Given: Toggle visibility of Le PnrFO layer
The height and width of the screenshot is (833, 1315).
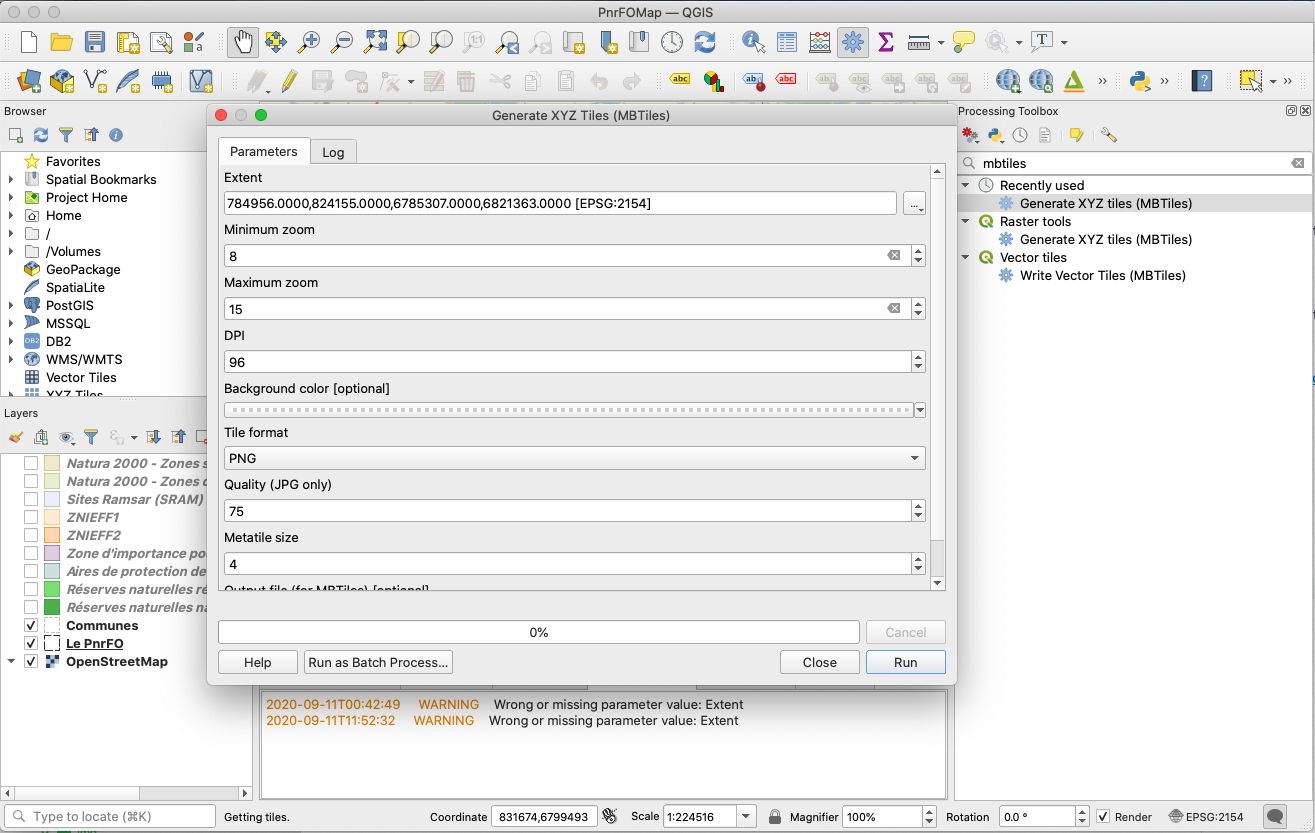Looking at the screenshot, I should tap(31, 643).
